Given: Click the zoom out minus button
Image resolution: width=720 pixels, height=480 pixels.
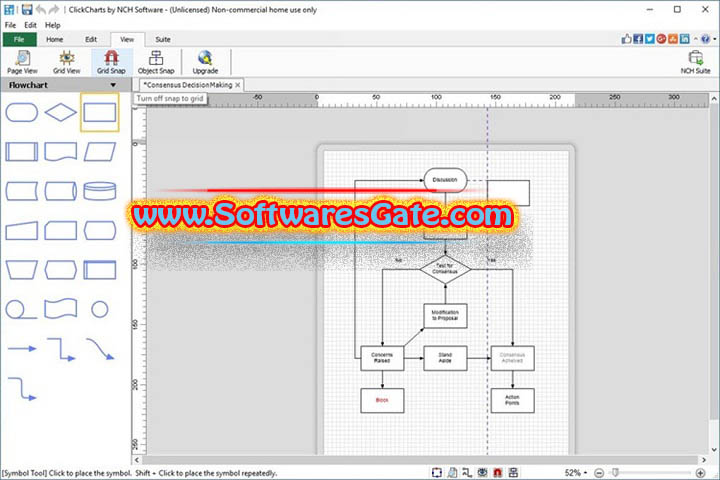Looking at the screenshot, I should 599,473.
